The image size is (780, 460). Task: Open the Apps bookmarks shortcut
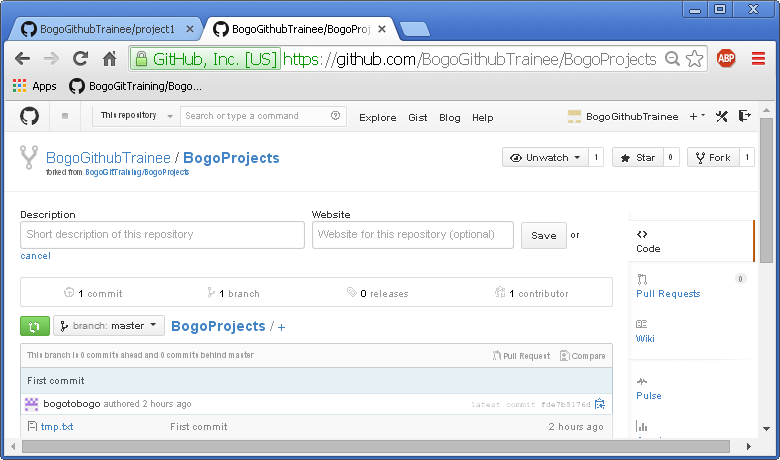[x=34, y=86]
